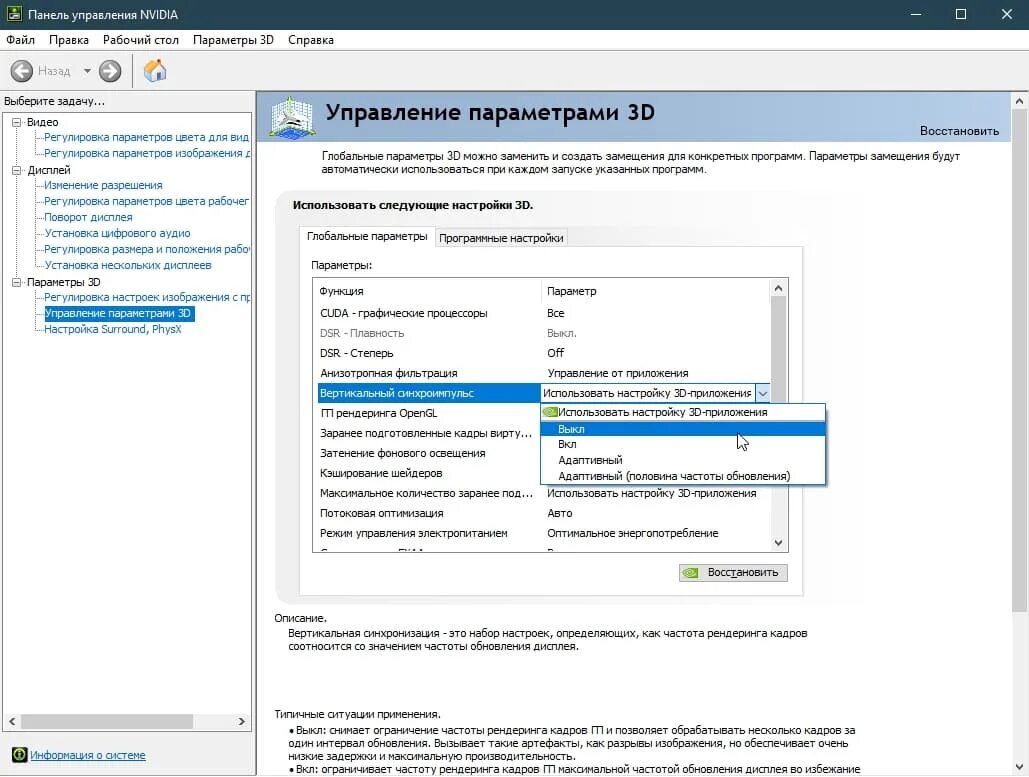Viewport: 1029px width, 777px height.
Task: Open Регулировка параметров изображения under Видео
Action: coord(147,153)
